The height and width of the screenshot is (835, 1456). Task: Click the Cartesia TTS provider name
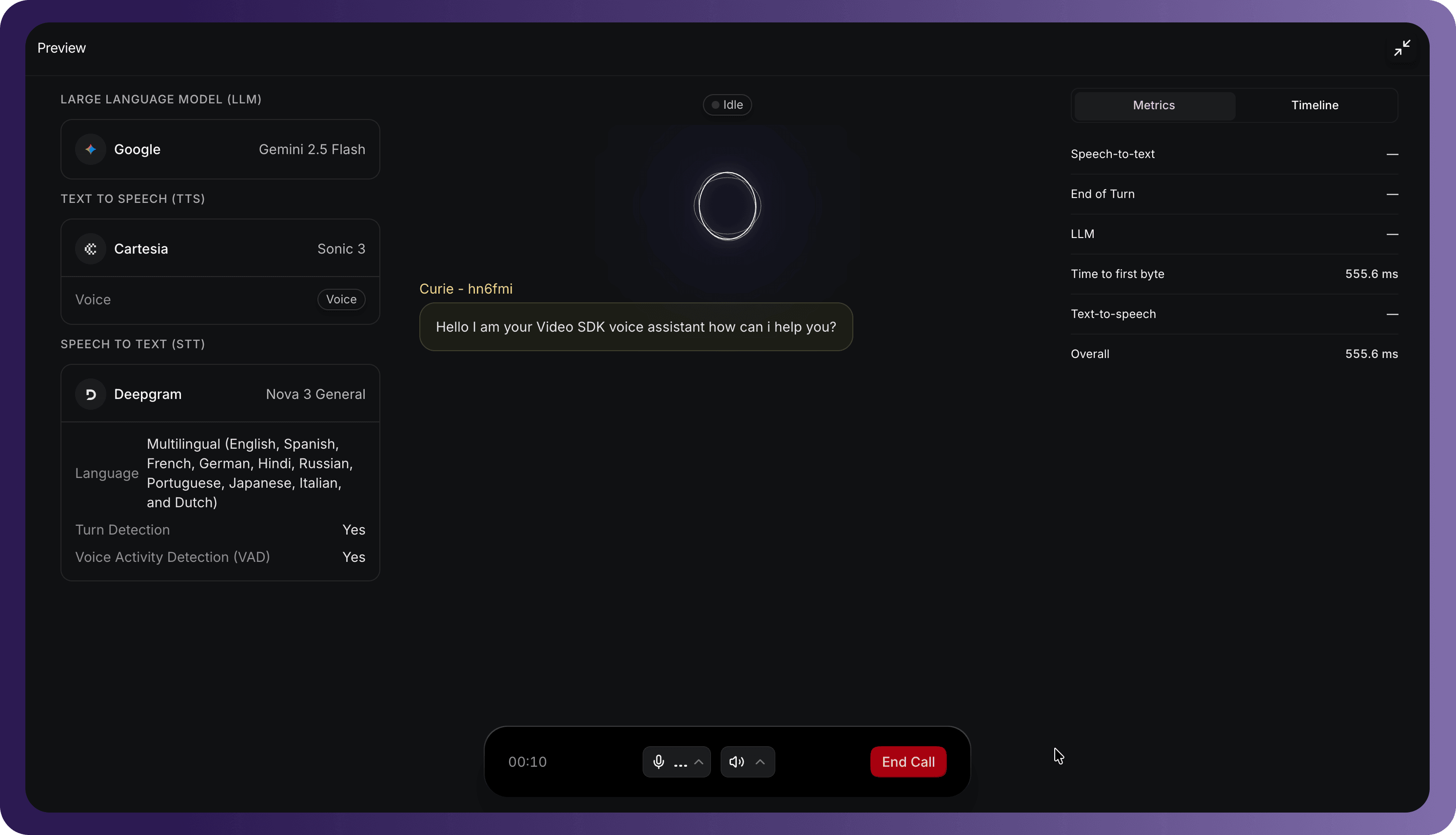click(x=141, y=249)
